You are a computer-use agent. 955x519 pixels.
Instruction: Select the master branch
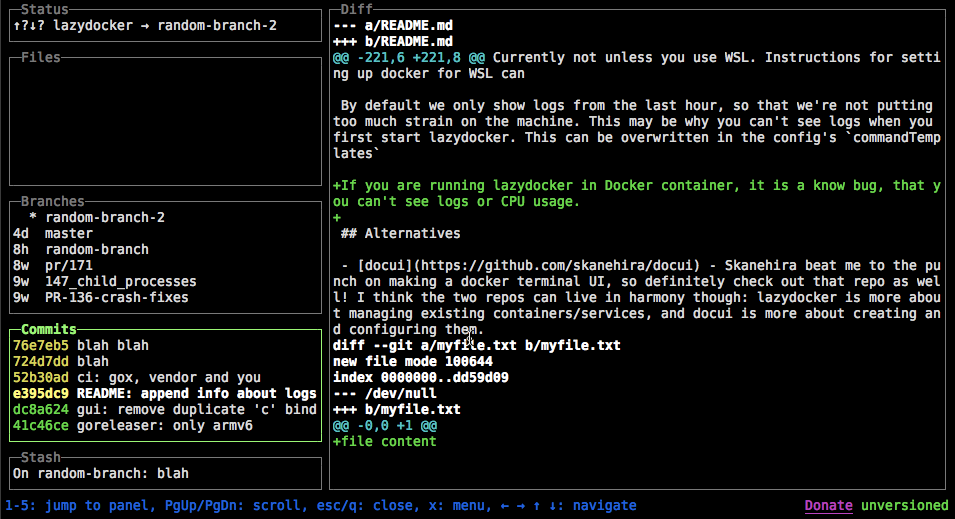165,233
